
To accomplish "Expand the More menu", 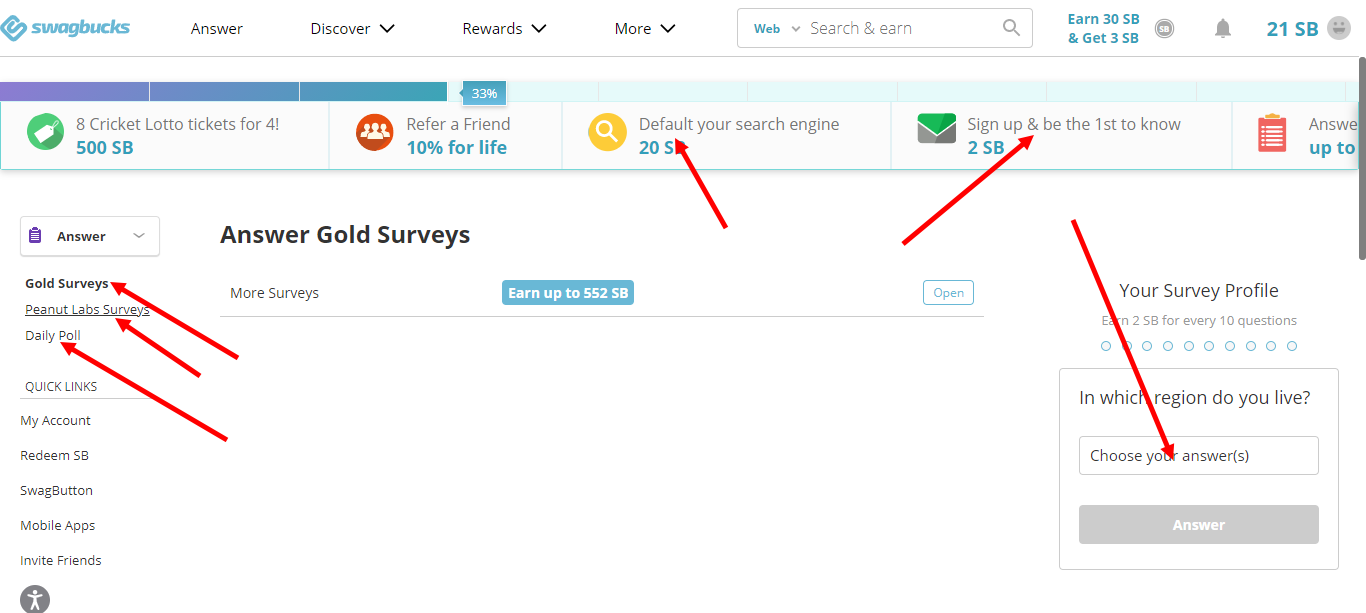I will [x=645, y=29].
